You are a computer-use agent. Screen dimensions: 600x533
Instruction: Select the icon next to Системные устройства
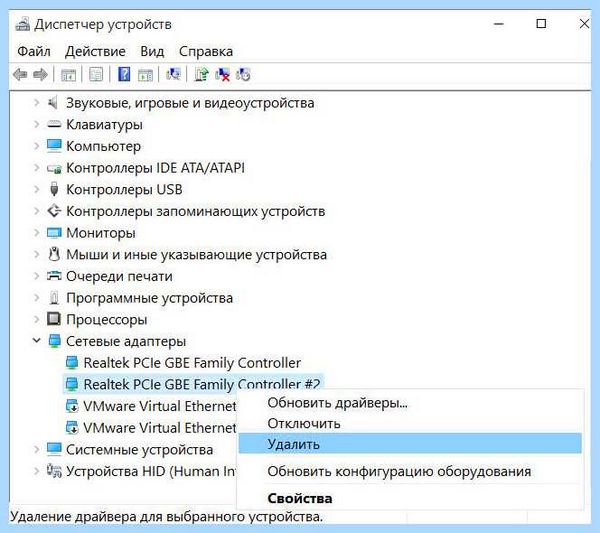click(54, 449)
